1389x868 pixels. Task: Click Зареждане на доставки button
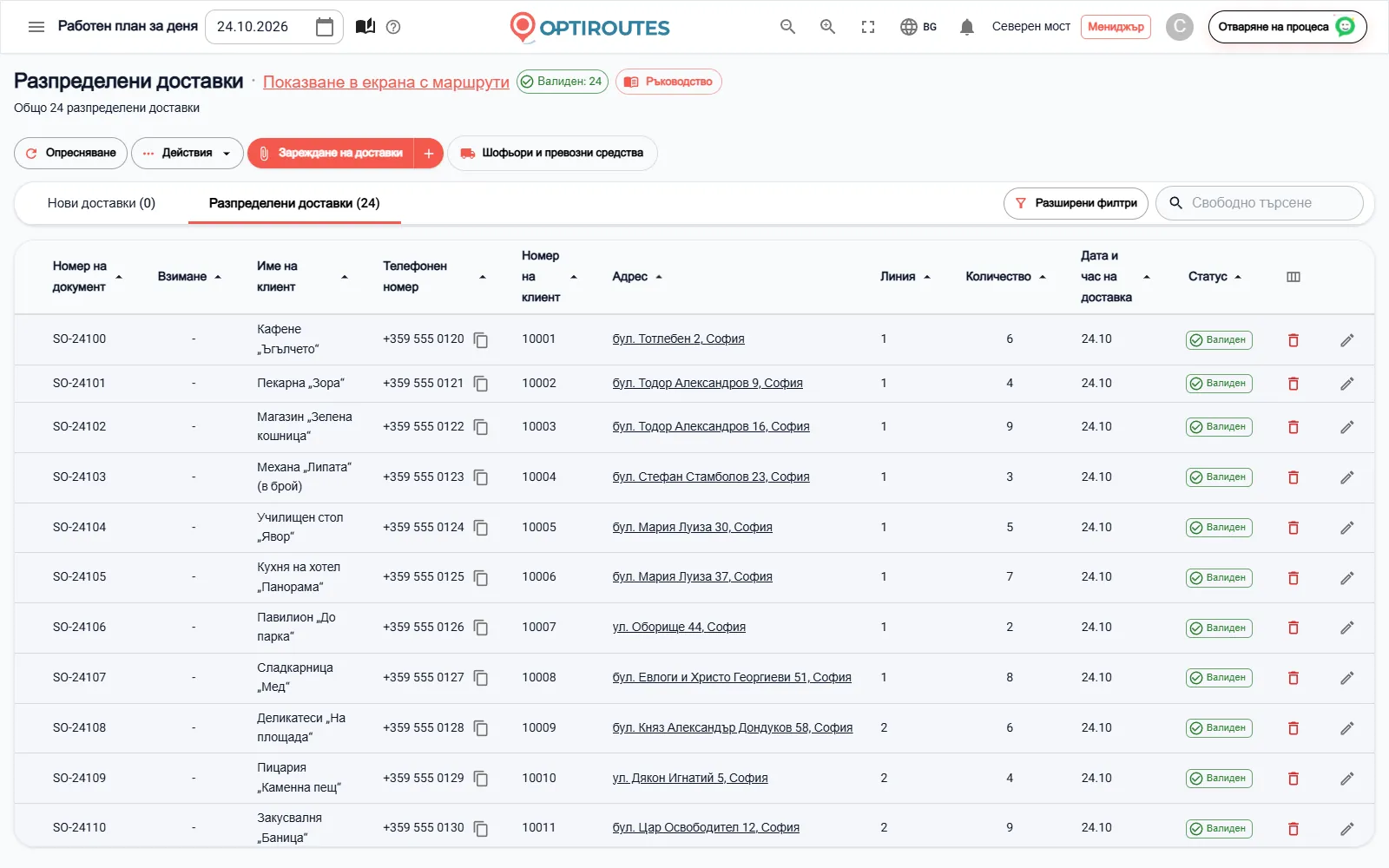coord(331,153)
